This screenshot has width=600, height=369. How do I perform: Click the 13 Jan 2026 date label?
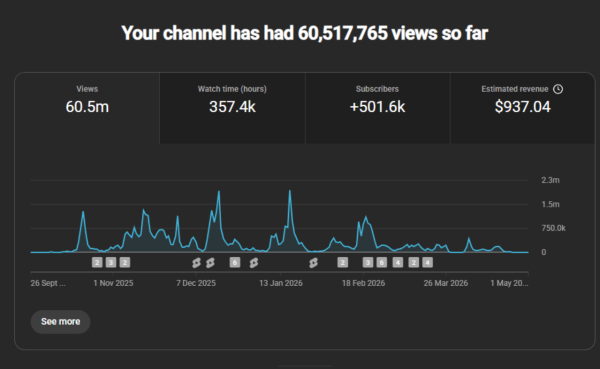click(281, 283)
